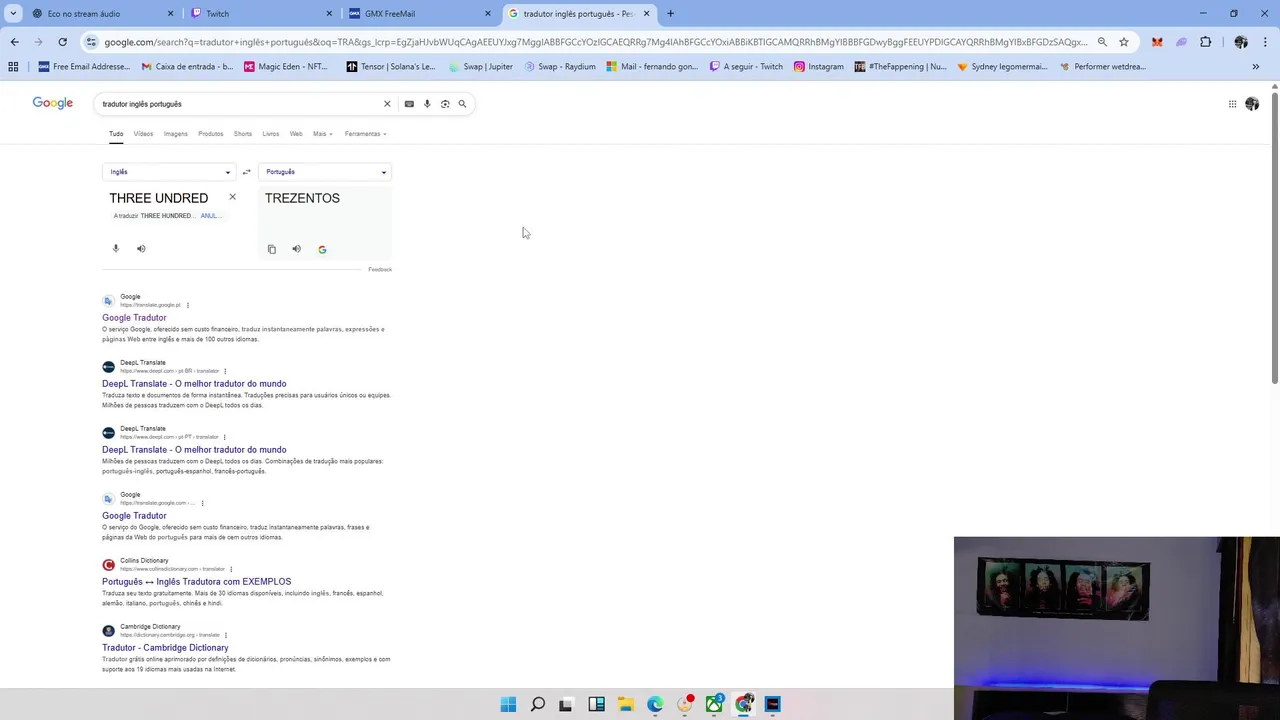This screenshot has height=720, width=1280.
Task: Open the MetaMask fox extension
Action: click(1157, 42)
